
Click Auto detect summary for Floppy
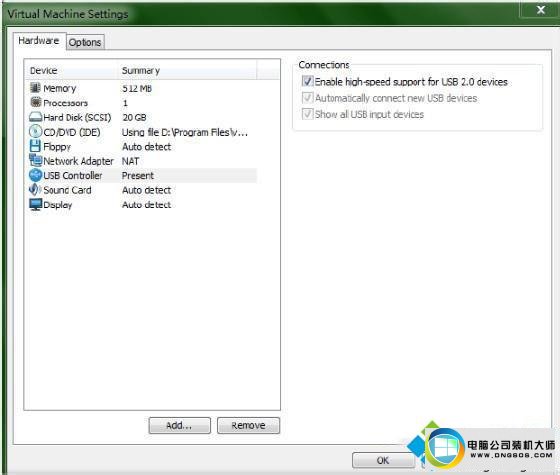(146, 146)
